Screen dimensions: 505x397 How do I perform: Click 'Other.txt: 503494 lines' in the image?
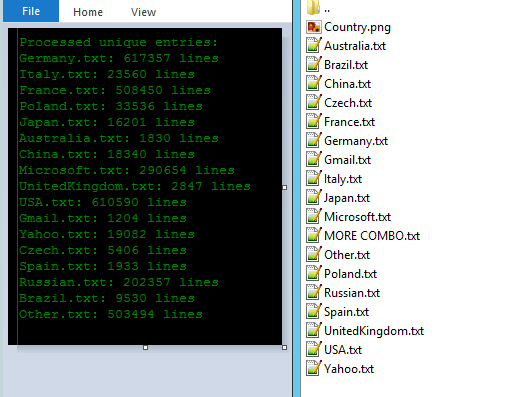point(111,314)
